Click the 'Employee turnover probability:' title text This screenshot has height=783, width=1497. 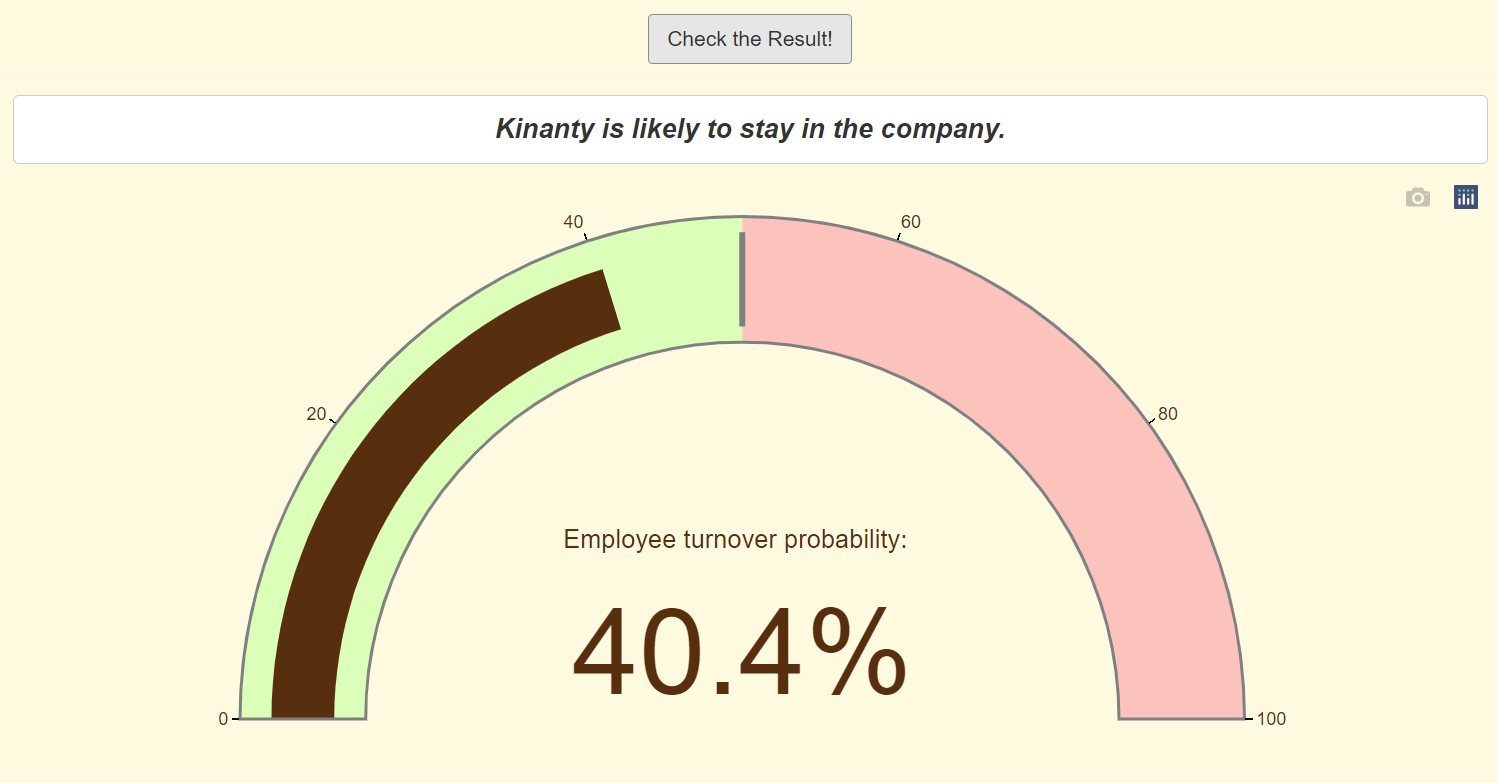735,540
